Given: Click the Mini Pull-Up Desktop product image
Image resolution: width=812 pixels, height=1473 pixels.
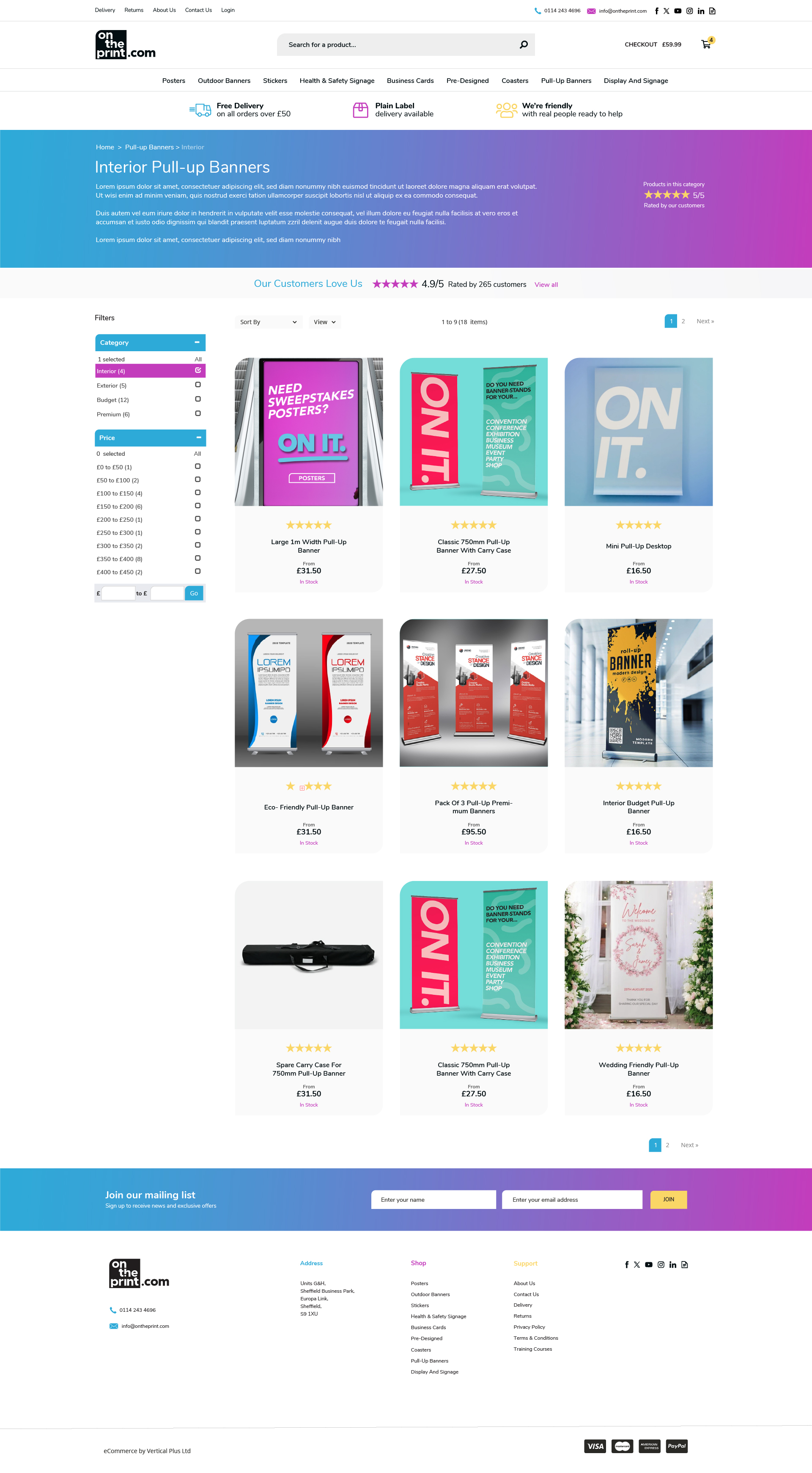Looking at the screenshot, I should 638,432.
